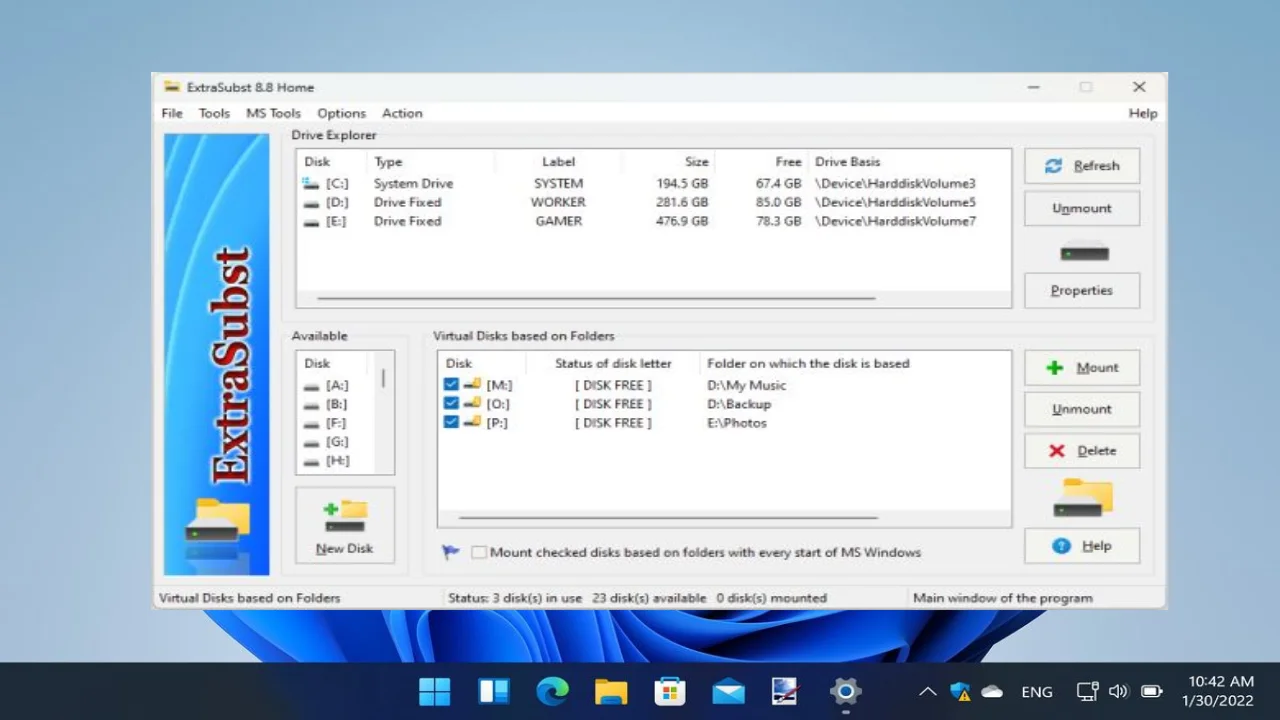1280x720 pixels.
Task: Click the OneDrive cloud tray icon
Action: tap(993, 691)
